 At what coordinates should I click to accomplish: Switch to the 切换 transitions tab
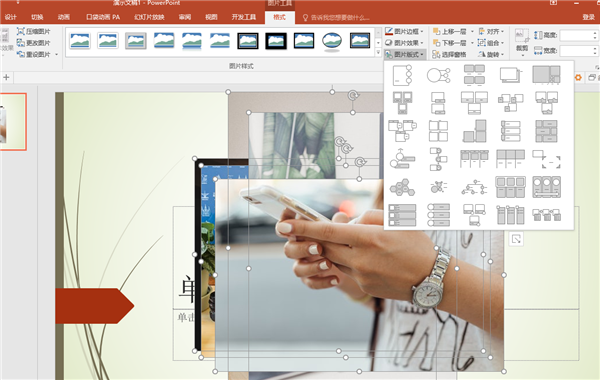click(x=37, y=17)
